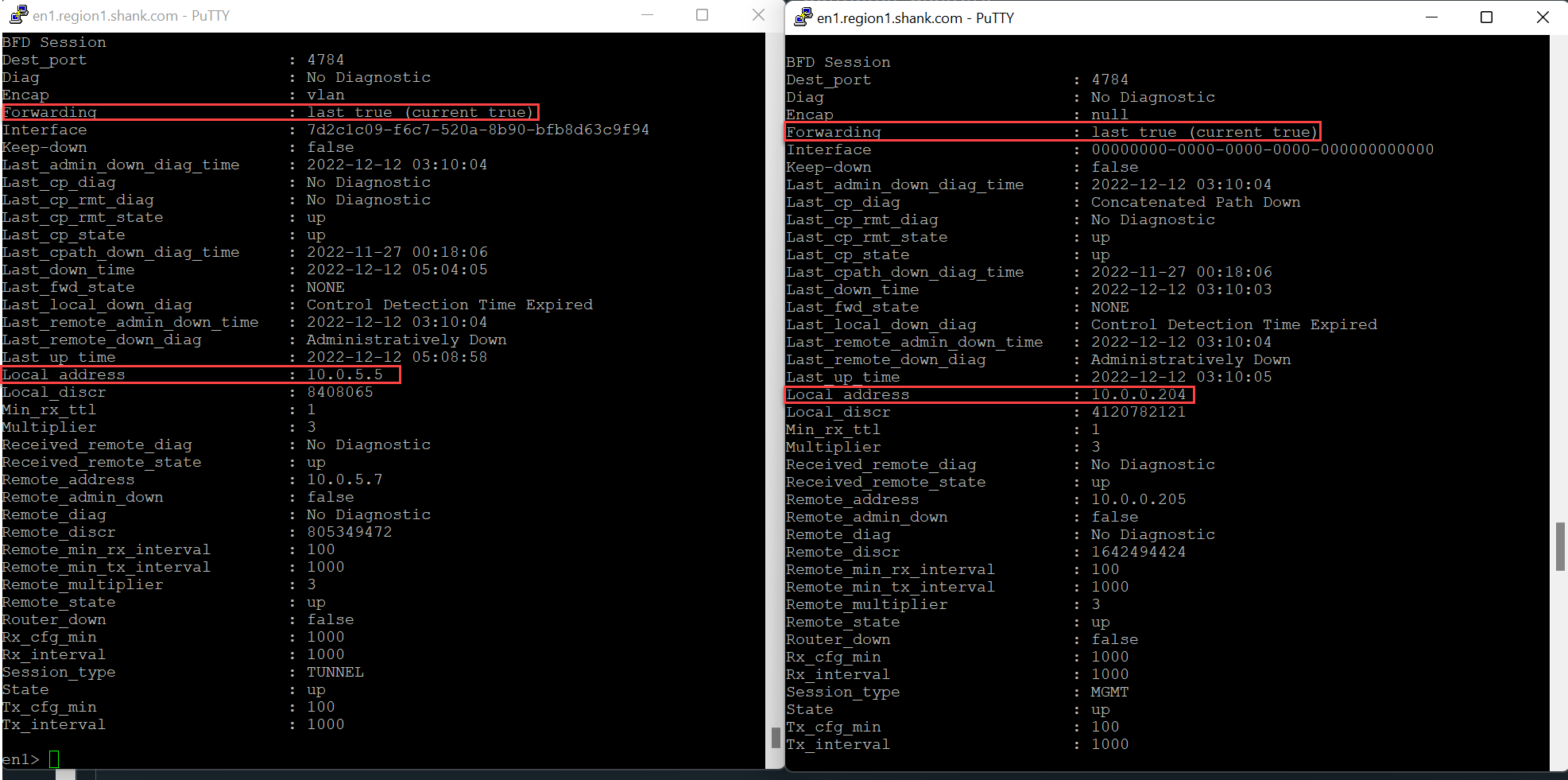1568x780 pixels.
Task: Click session type MGMT in right window
Action: [1109, 692]
